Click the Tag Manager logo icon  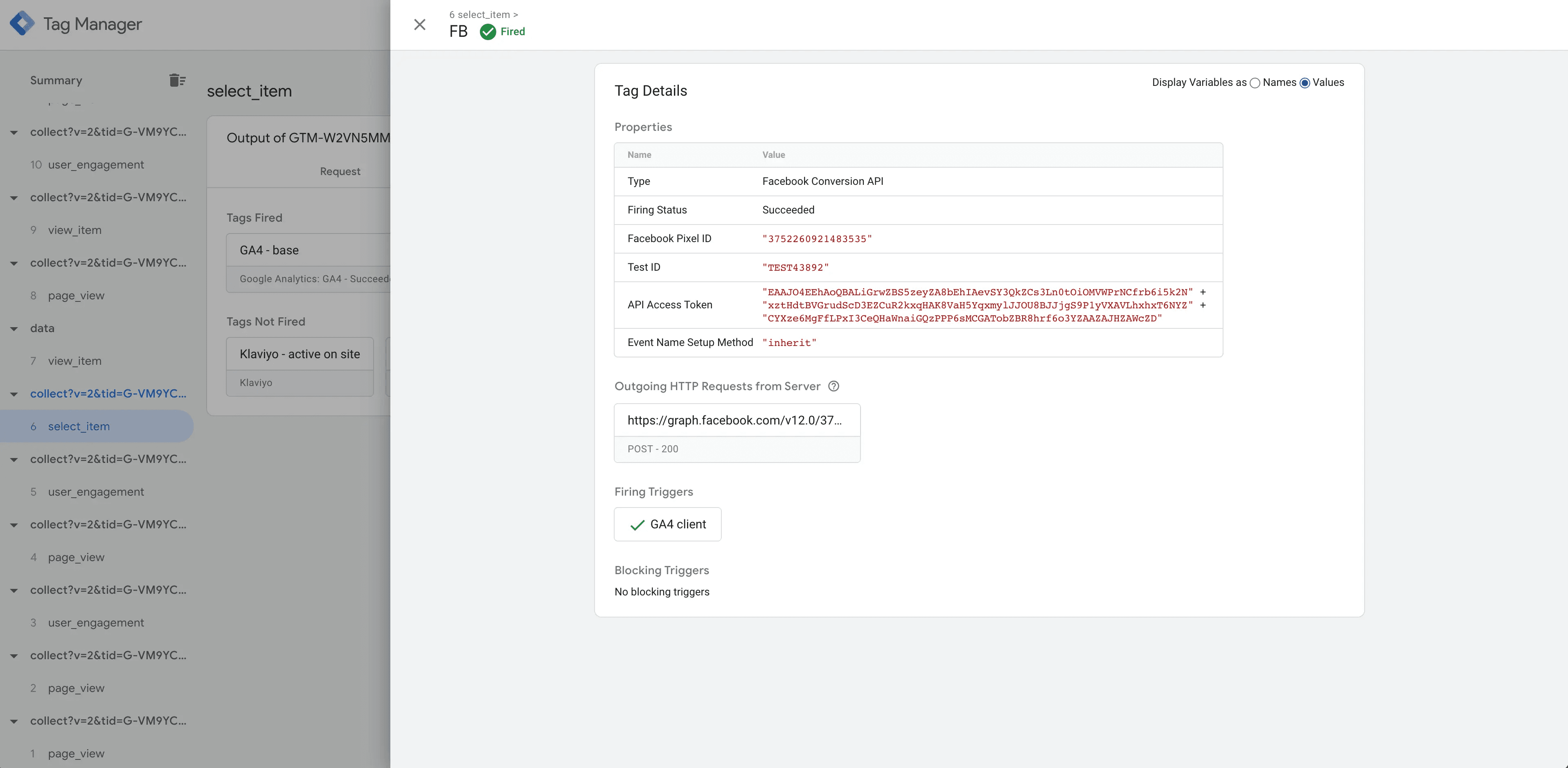(x=23, y=25)
